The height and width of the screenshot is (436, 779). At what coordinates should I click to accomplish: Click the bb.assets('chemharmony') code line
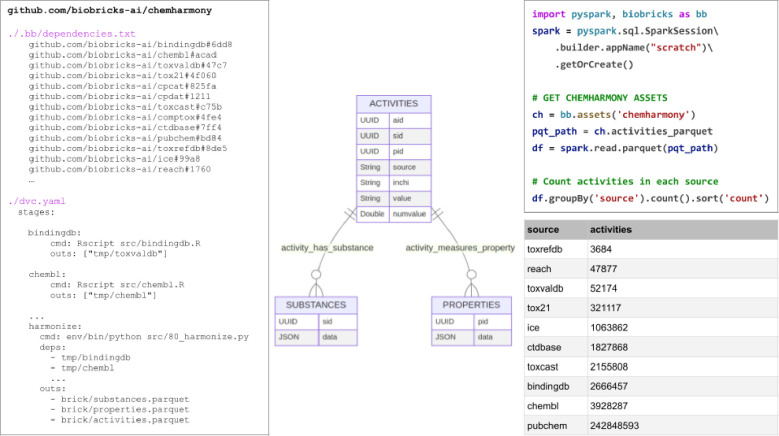click(614, 115)
